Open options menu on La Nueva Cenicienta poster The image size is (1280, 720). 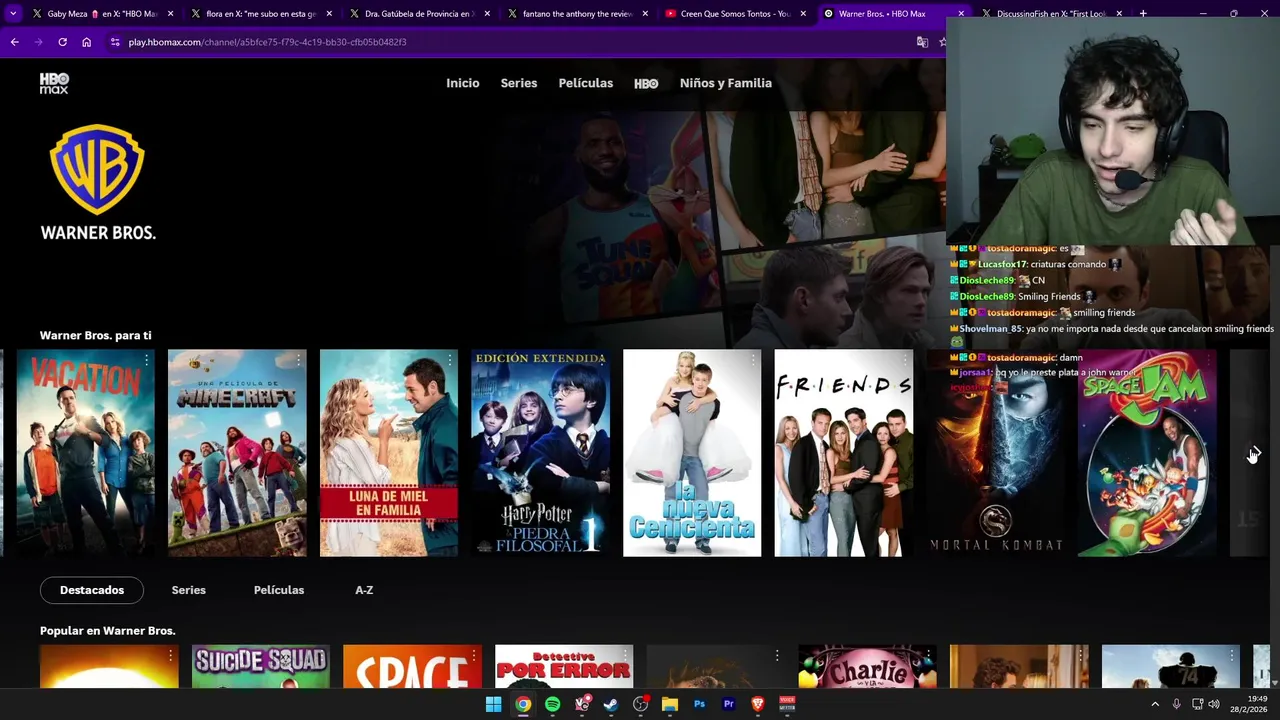point(753,360)
